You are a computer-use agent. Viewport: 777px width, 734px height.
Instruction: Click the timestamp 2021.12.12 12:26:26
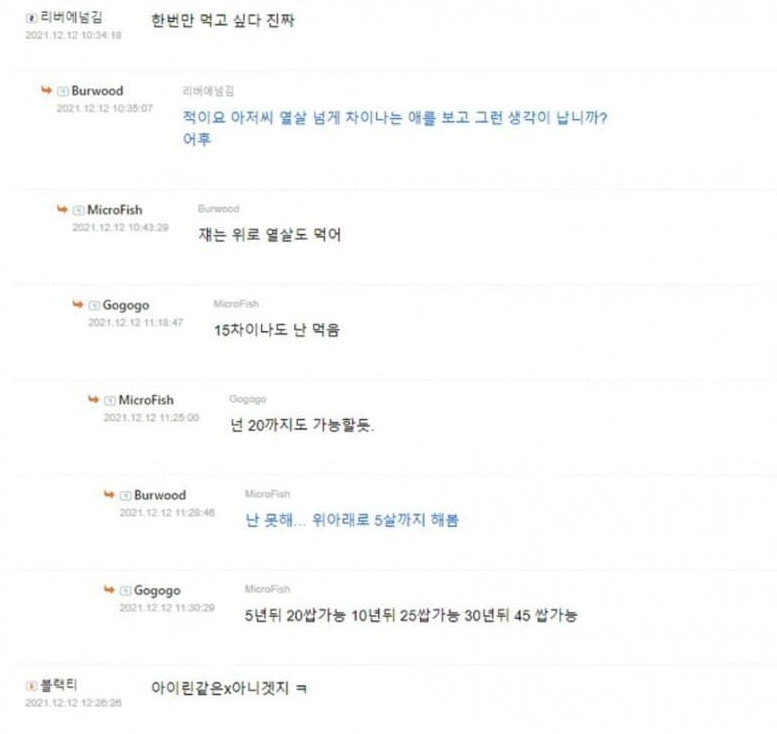[x=73, y=703]
